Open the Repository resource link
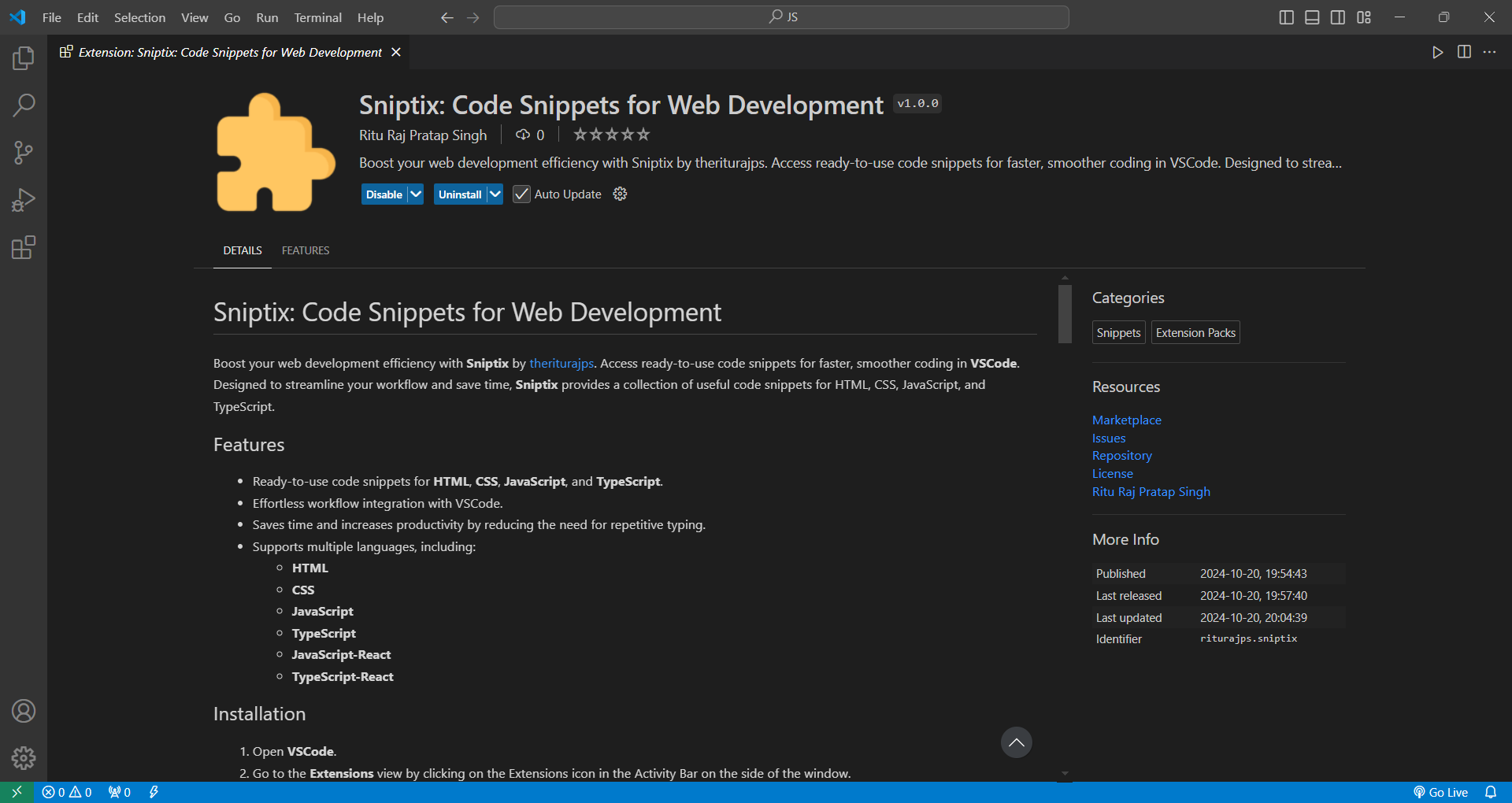 1121,455
